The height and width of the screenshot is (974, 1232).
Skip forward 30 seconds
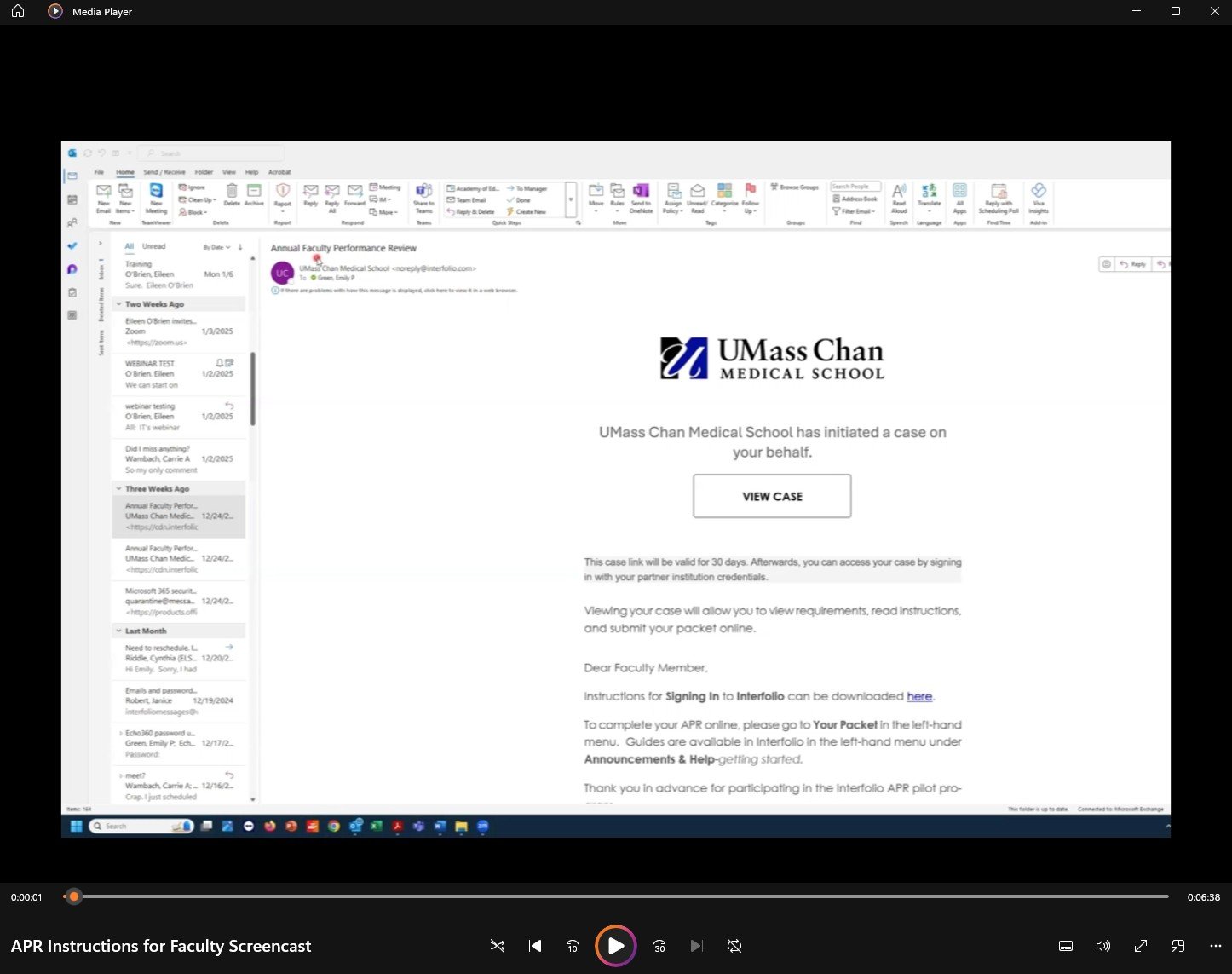[x=659, y=946]
